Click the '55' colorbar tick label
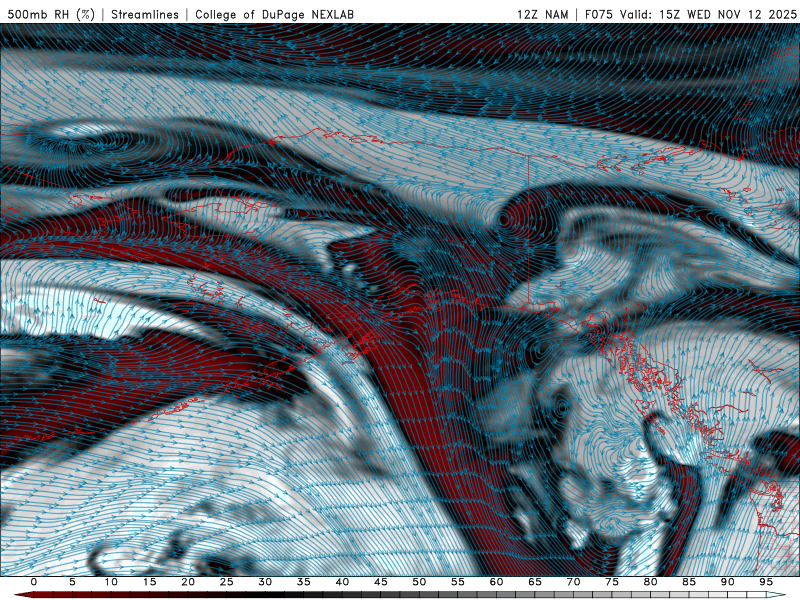 [x=458, y=582]
